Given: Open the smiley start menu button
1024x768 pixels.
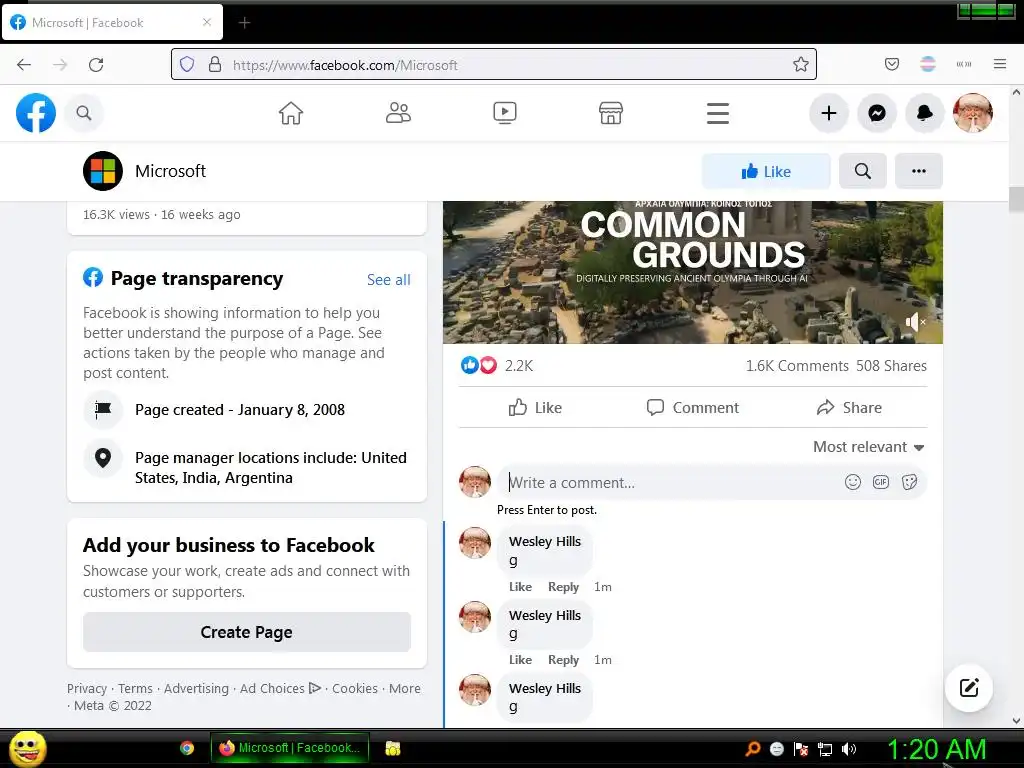Looking at the screenshot, I should (27, 748).
